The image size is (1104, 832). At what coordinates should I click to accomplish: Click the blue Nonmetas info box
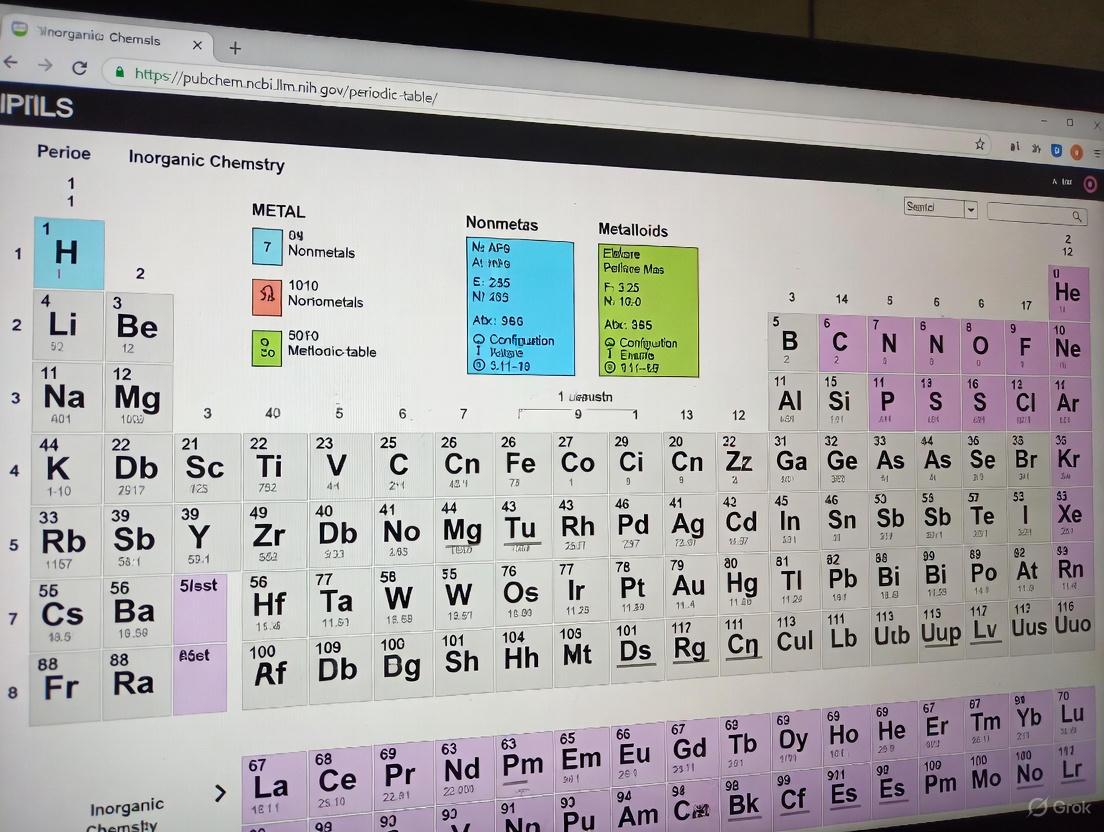pos(520,307)
